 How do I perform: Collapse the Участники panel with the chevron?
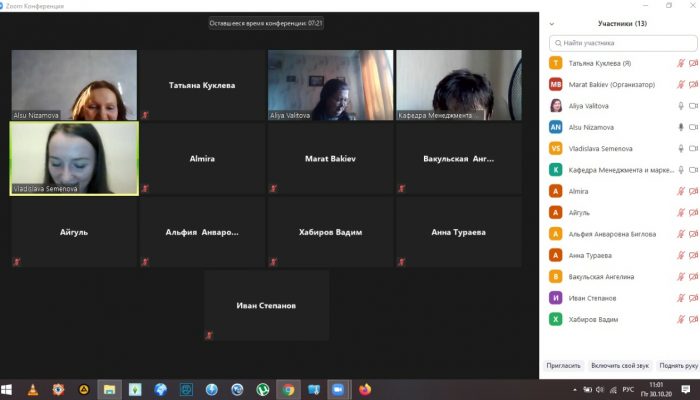pyautogui.click(x=552, y=24)
